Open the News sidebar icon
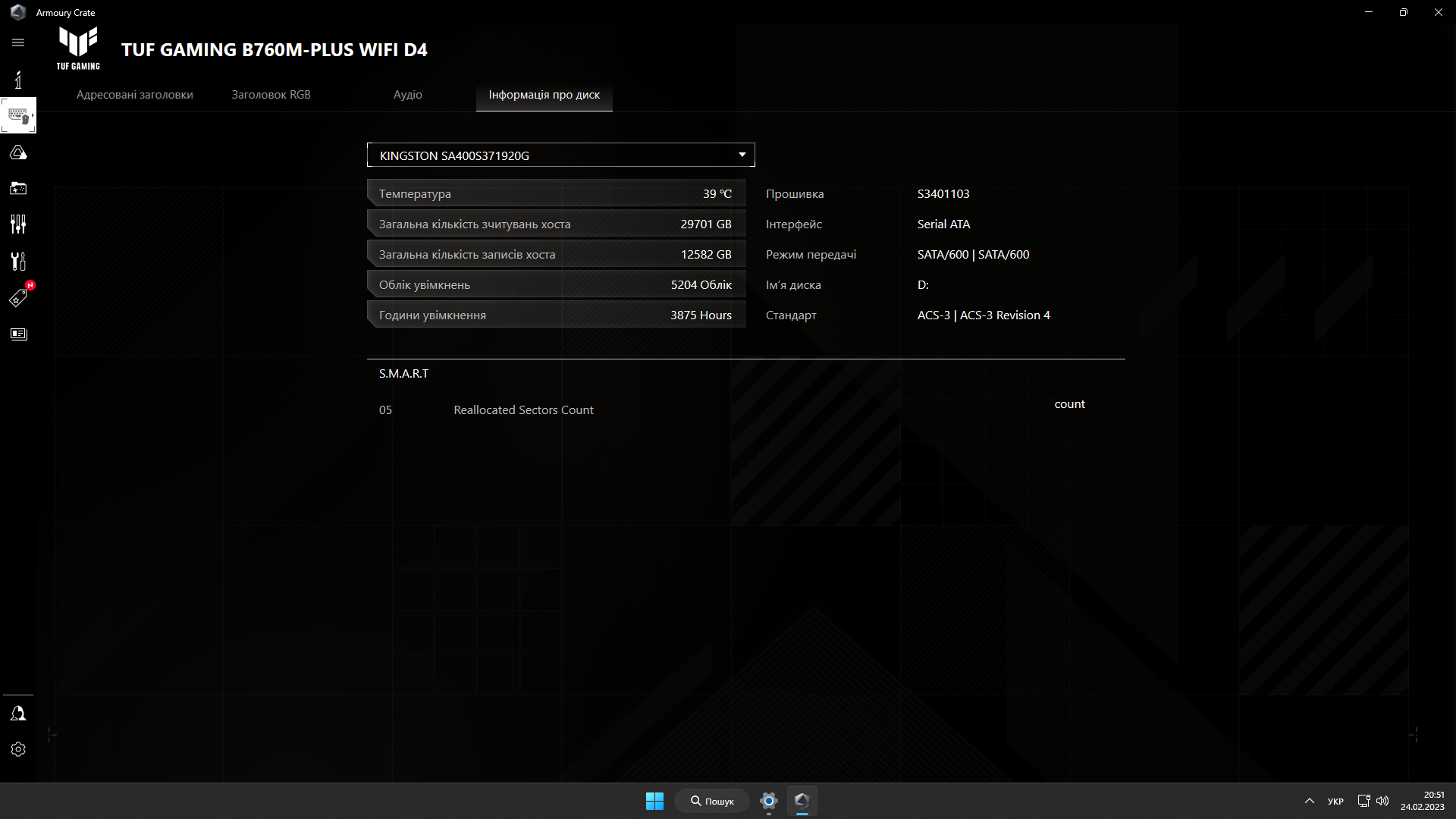The image size is (1456, 819). (18, 334)
